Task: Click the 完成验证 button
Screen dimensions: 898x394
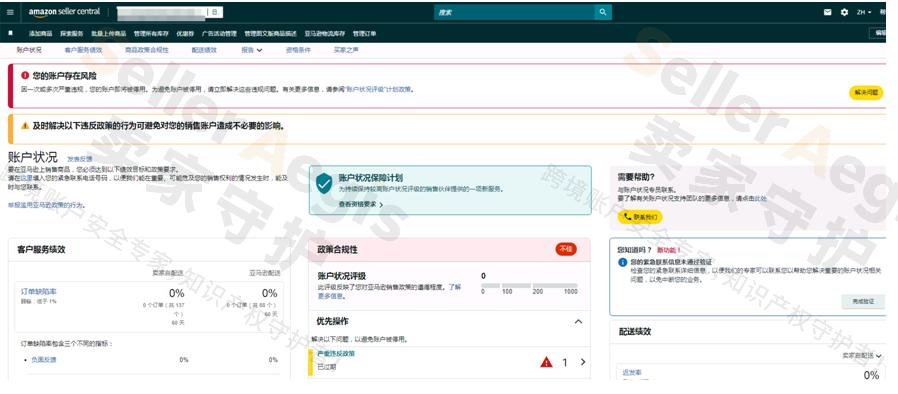Action: coord(863,301)
